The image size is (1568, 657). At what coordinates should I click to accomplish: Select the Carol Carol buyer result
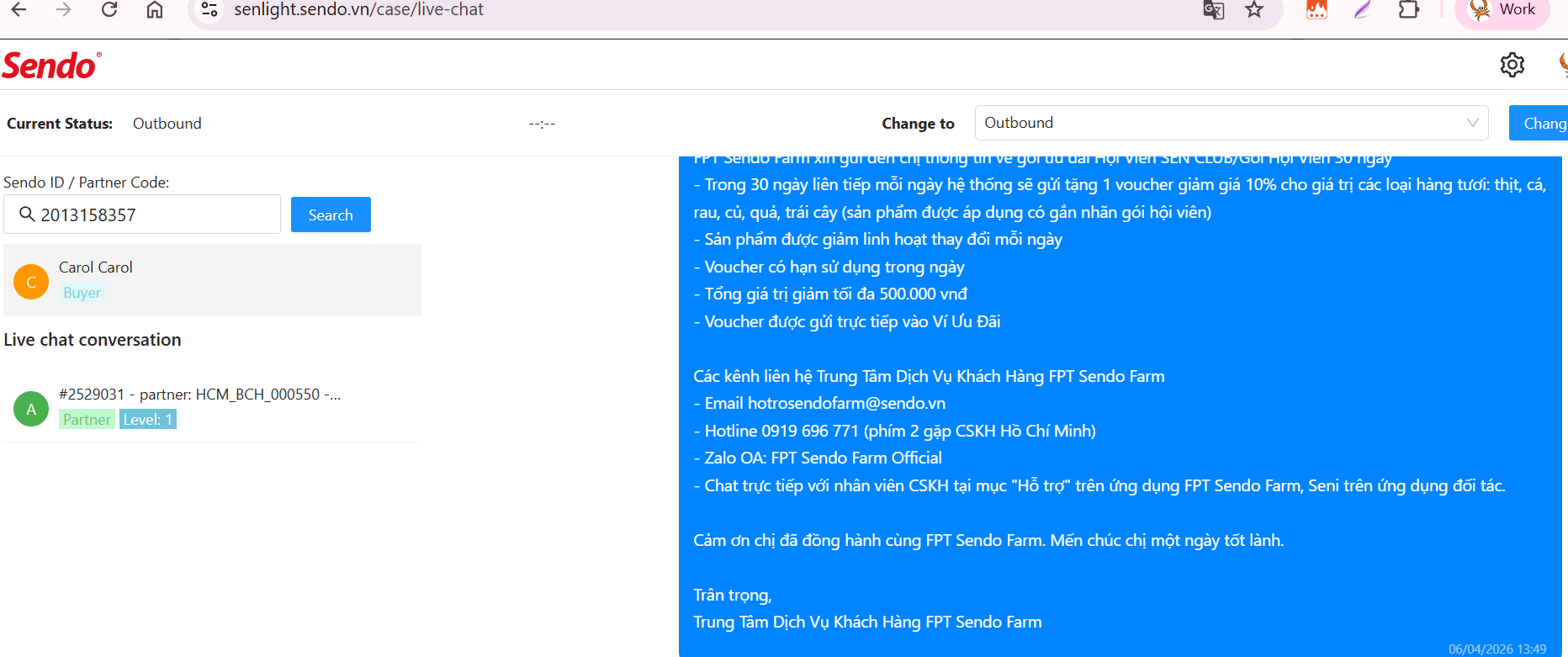coord(212,280)
